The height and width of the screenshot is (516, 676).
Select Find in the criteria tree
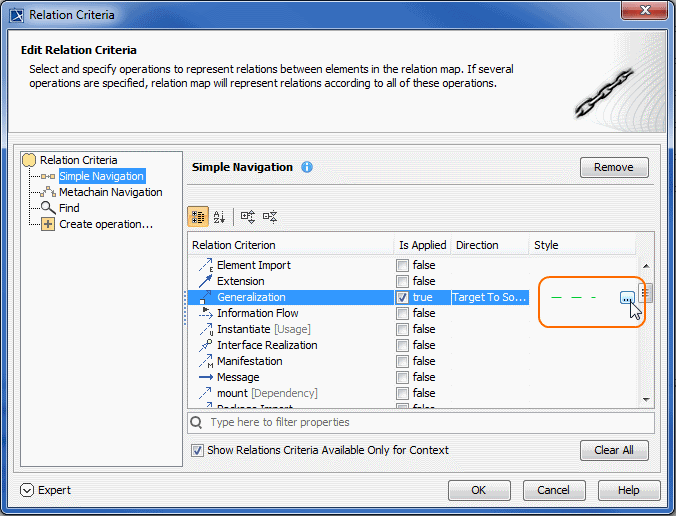(x=69, y=208)
